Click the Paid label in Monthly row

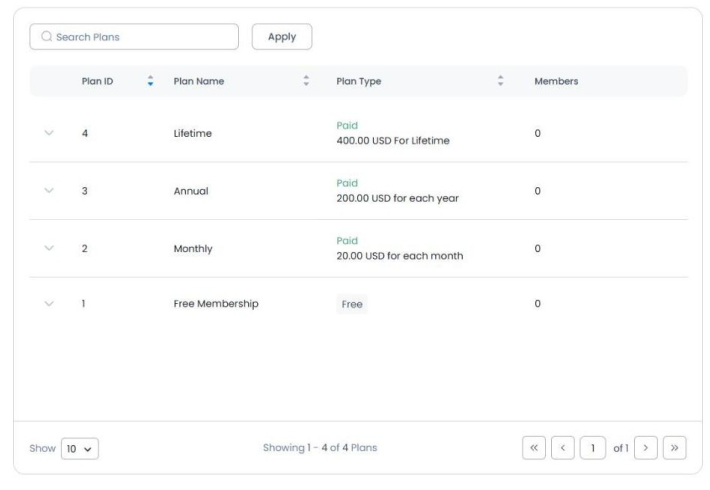(x=347, y=240)
